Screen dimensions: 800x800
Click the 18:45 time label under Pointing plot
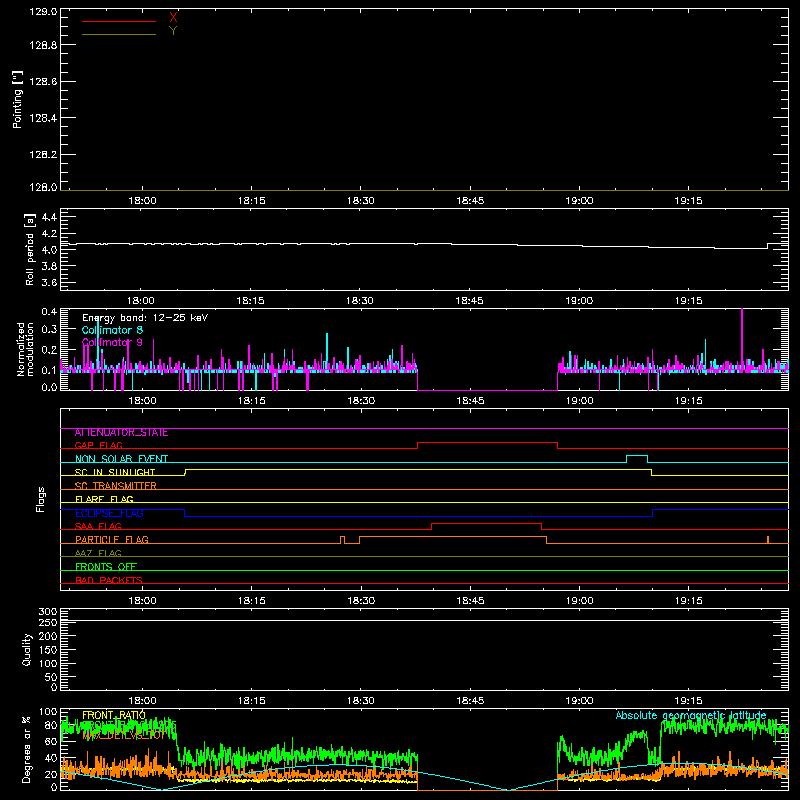pyautogui.click(x=470, y=201)
